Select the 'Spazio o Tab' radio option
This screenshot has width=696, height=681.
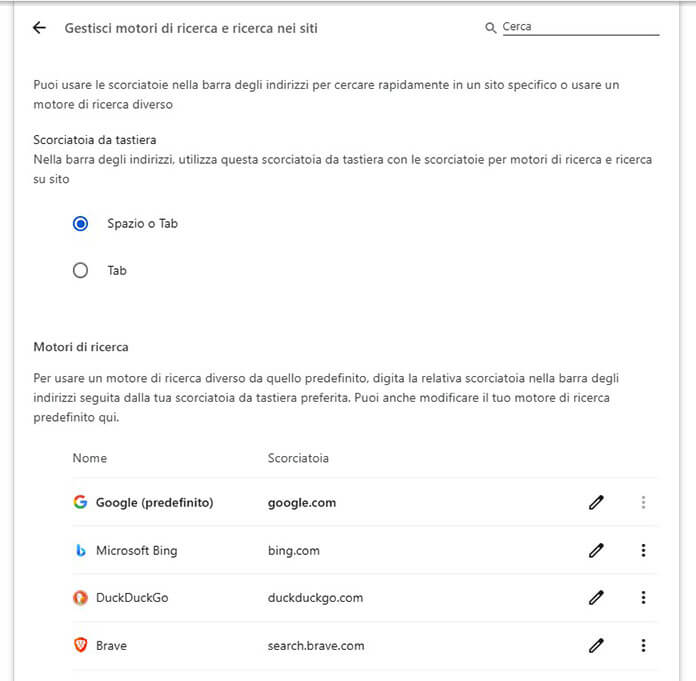pyautogui.click(x=81, y=224)
